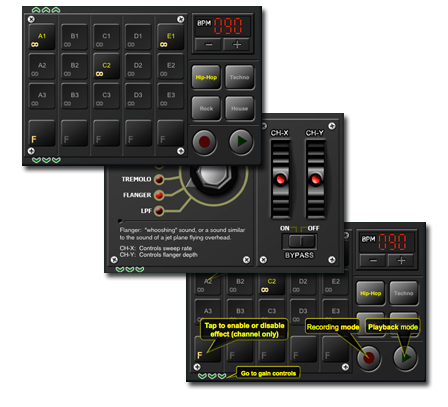Image resolution: width=448 pixels, height=407 pixels.
Task: Toggle the F effect button under pad C3, top panel
Action: (x=106, y=133)
